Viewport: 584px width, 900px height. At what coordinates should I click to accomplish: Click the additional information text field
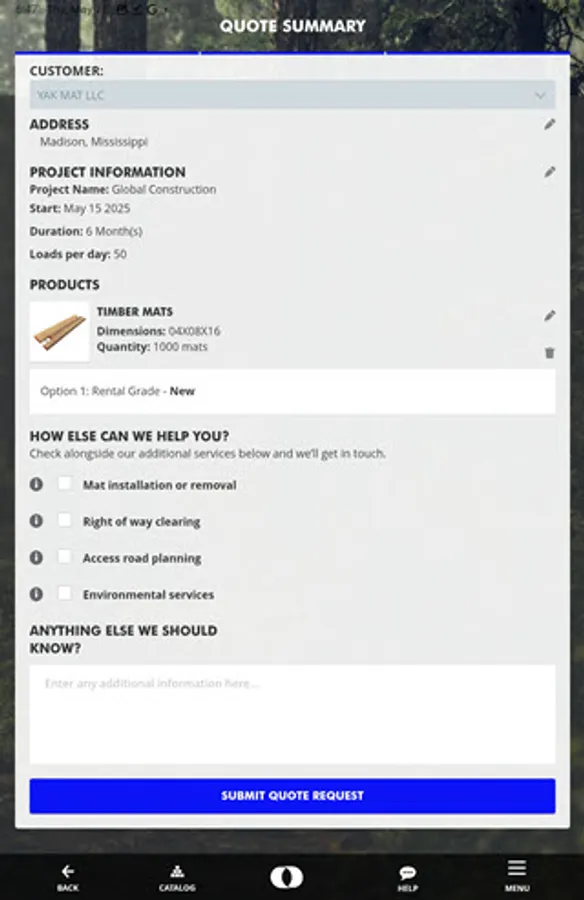292,712
